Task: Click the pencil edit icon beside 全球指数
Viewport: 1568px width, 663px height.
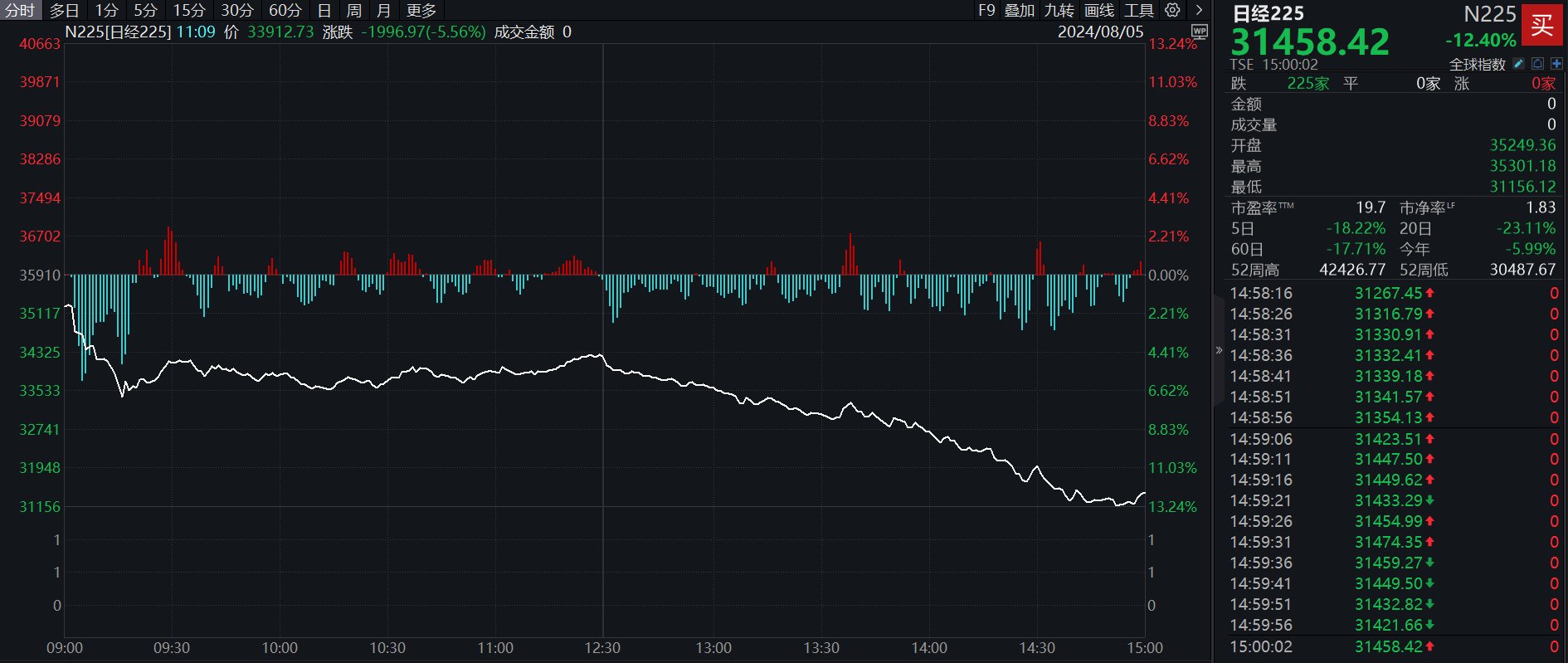Action: (x=1519, y=64)
